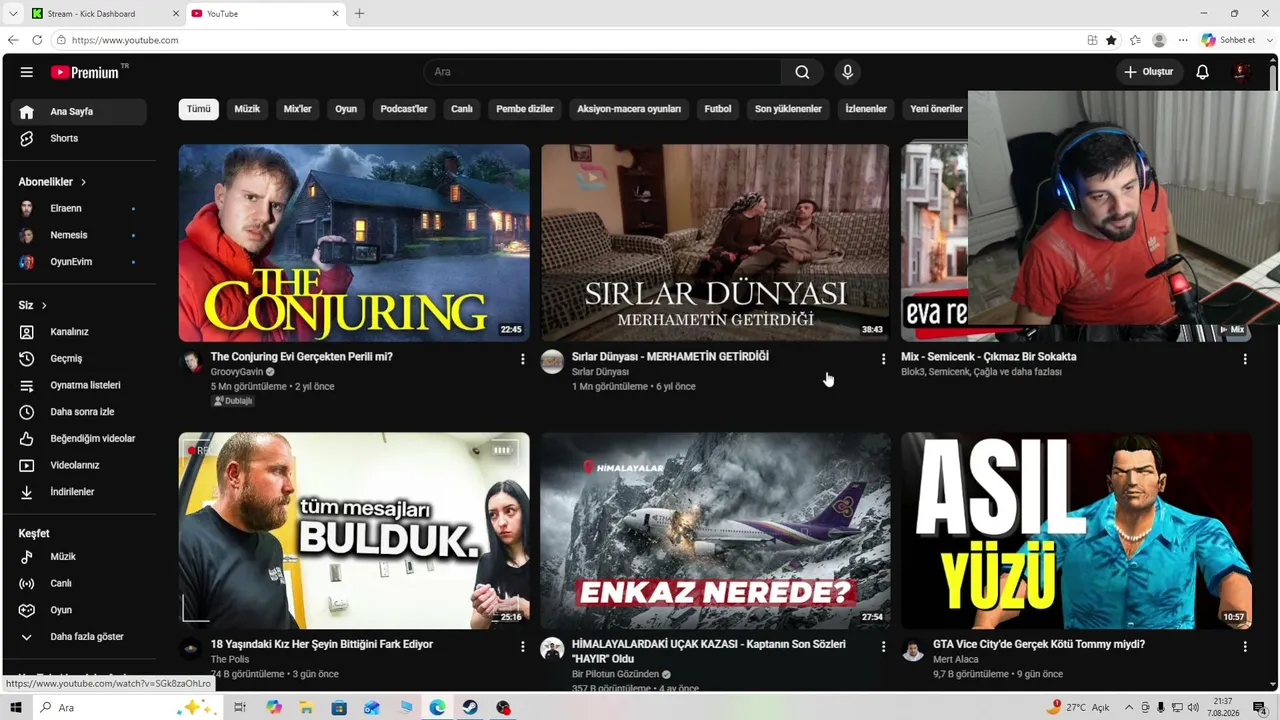Open the browser settings ellipsis menu
This screenshot has width=1280, height=720.
[1183, 40]
